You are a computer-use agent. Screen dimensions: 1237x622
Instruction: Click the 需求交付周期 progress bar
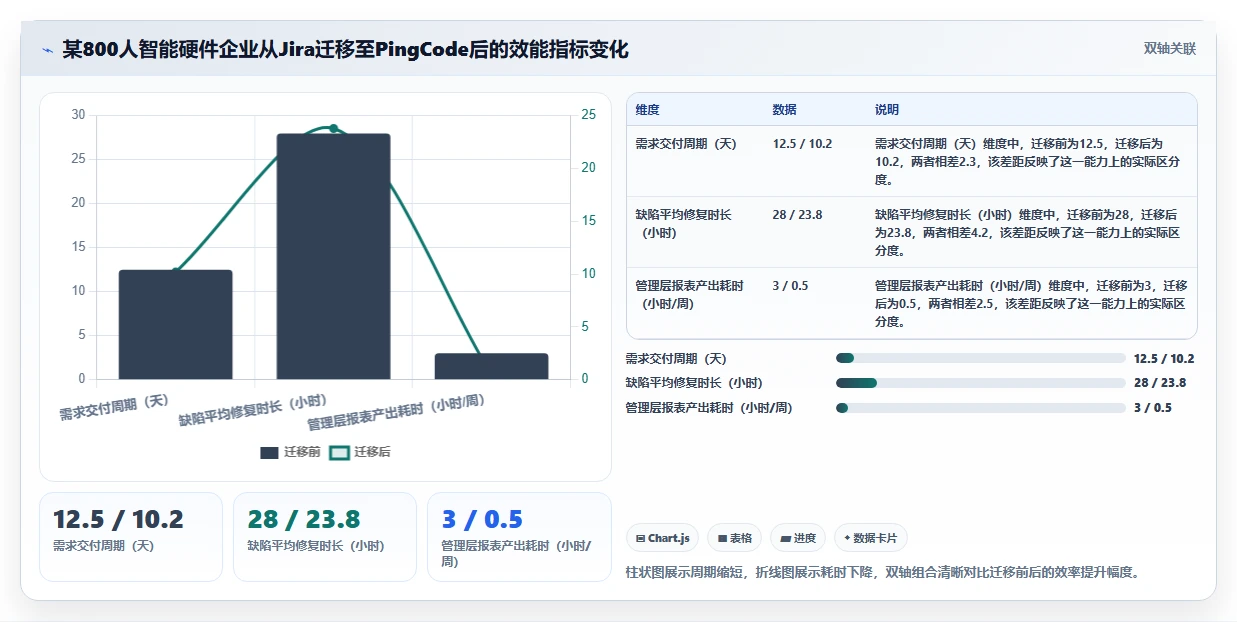pyautogui.click(x=980, y=358)
